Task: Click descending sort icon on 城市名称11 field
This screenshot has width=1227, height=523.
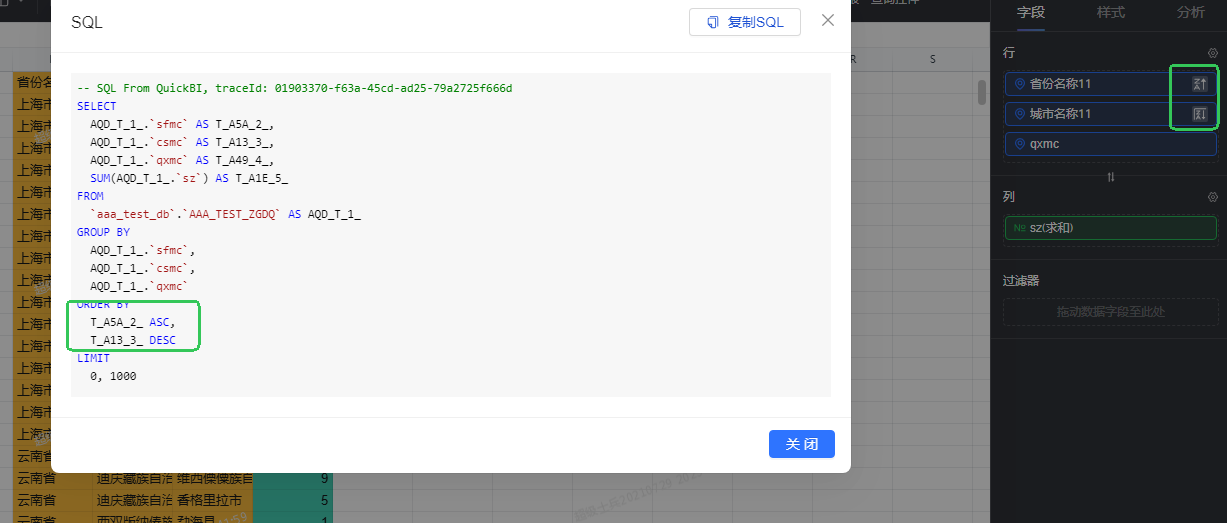Action: click(x=1200, y=115)
